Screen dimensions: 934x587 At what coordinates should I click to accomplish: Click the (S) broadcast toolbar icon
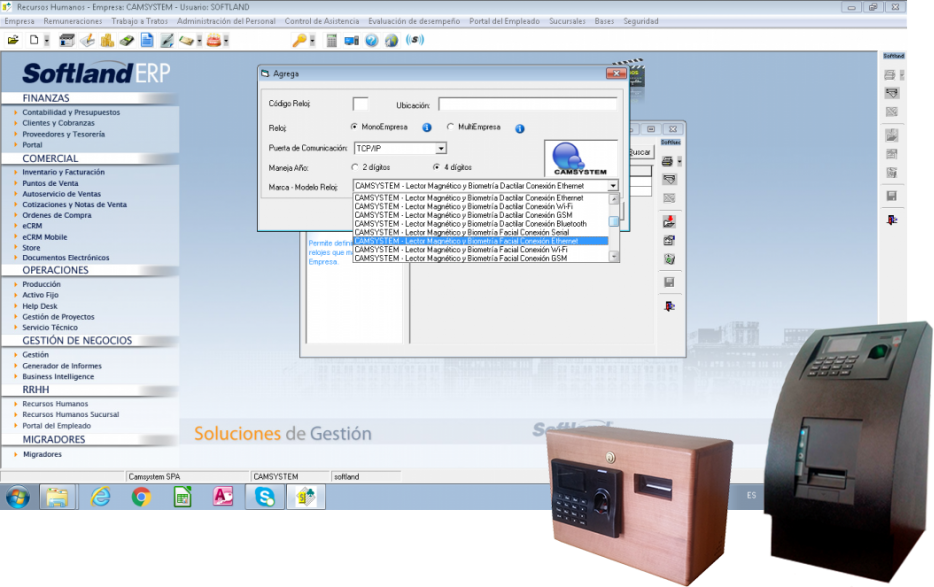pyautogui.click(x=415, y=40)
